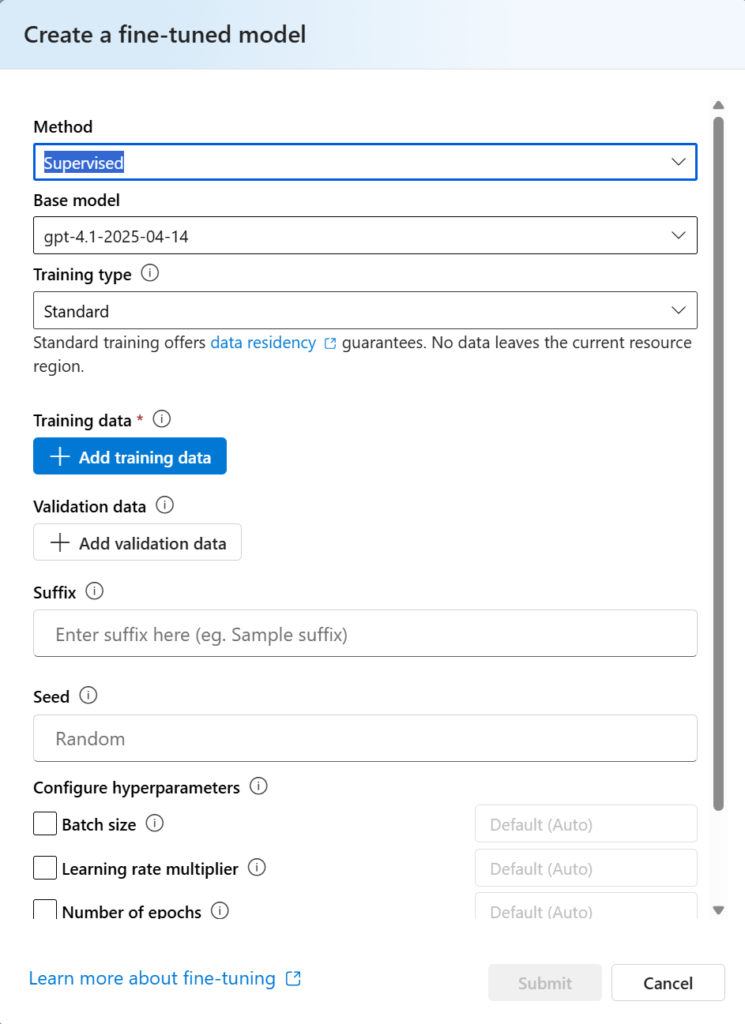745x1024 pixels.
Task: Click the info icon next to Seed
Action: click(88, 696)
